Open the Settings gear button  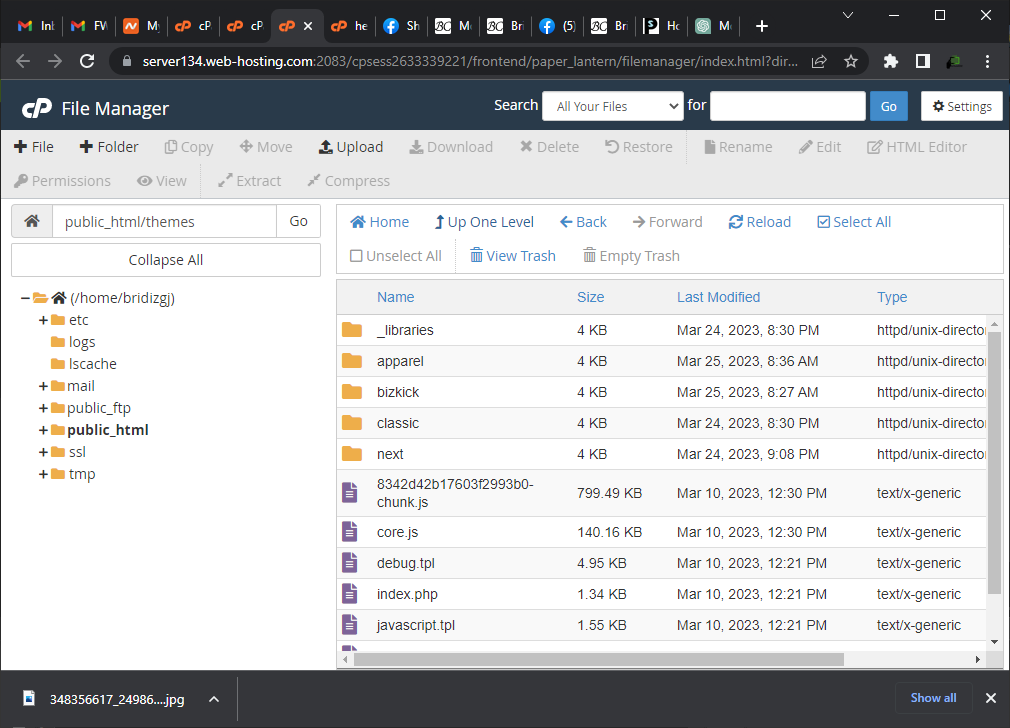tap(961, 106)
